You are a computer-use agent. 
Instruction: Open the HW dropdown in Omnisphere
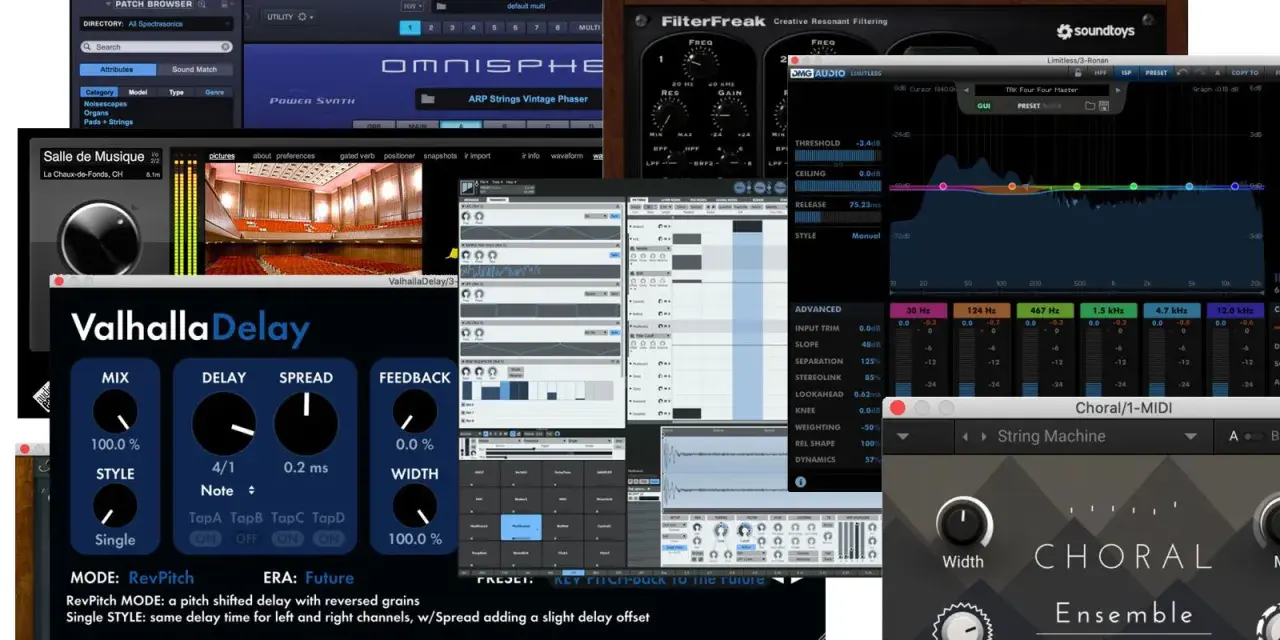tap(412, 6)
